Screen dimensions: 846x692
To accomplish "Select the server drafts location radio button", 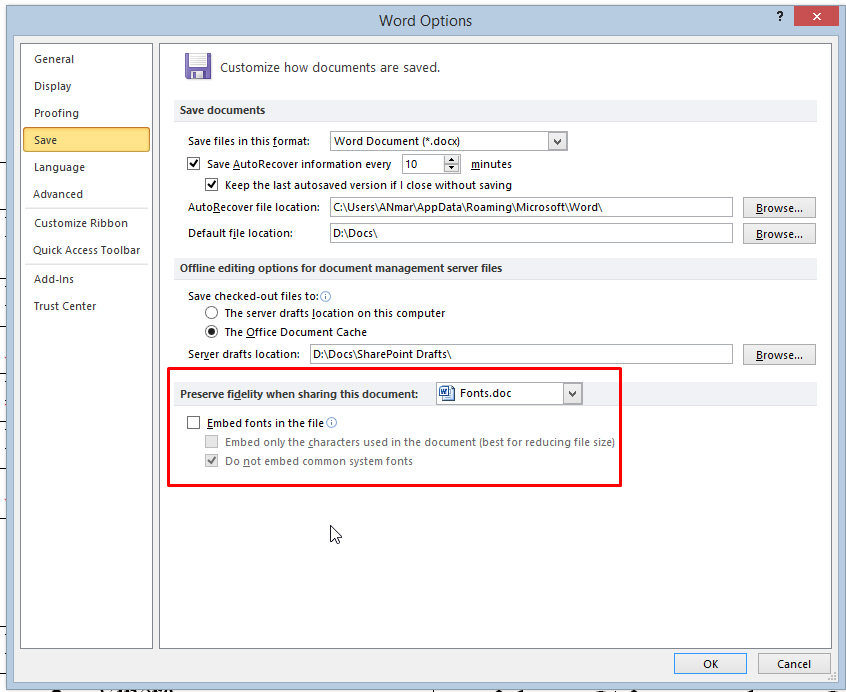I will pos(211,313).
